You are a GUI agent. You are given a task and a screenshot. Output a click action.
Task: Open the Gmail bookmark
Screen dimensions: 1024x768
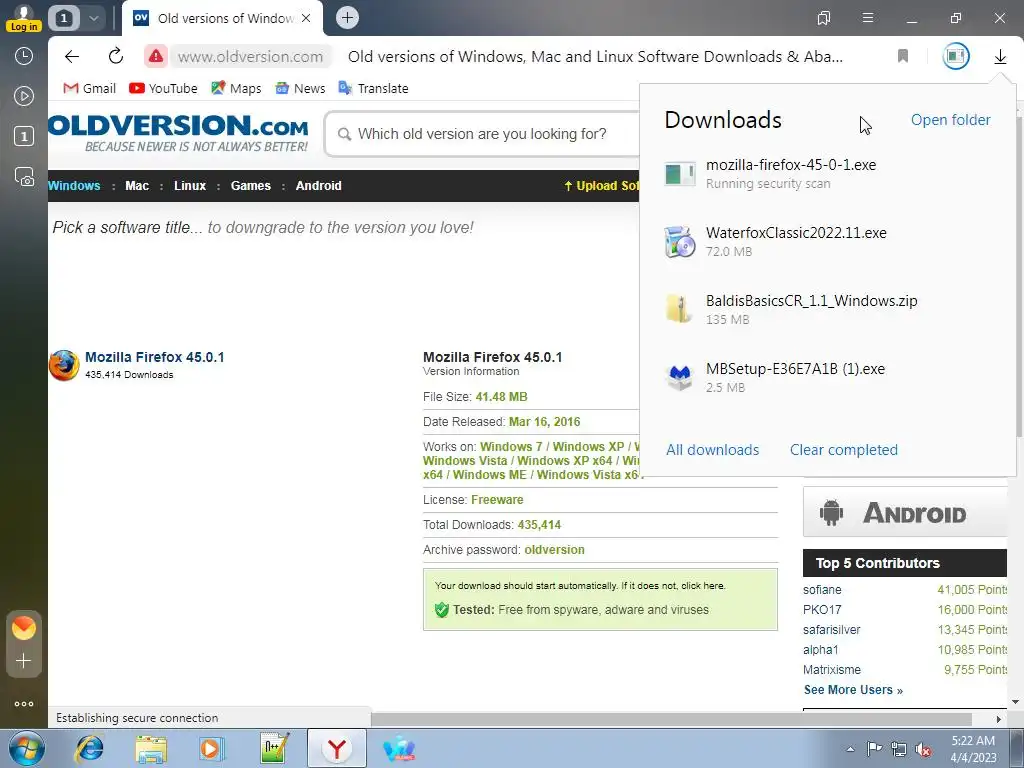click(x=89, y=88)
